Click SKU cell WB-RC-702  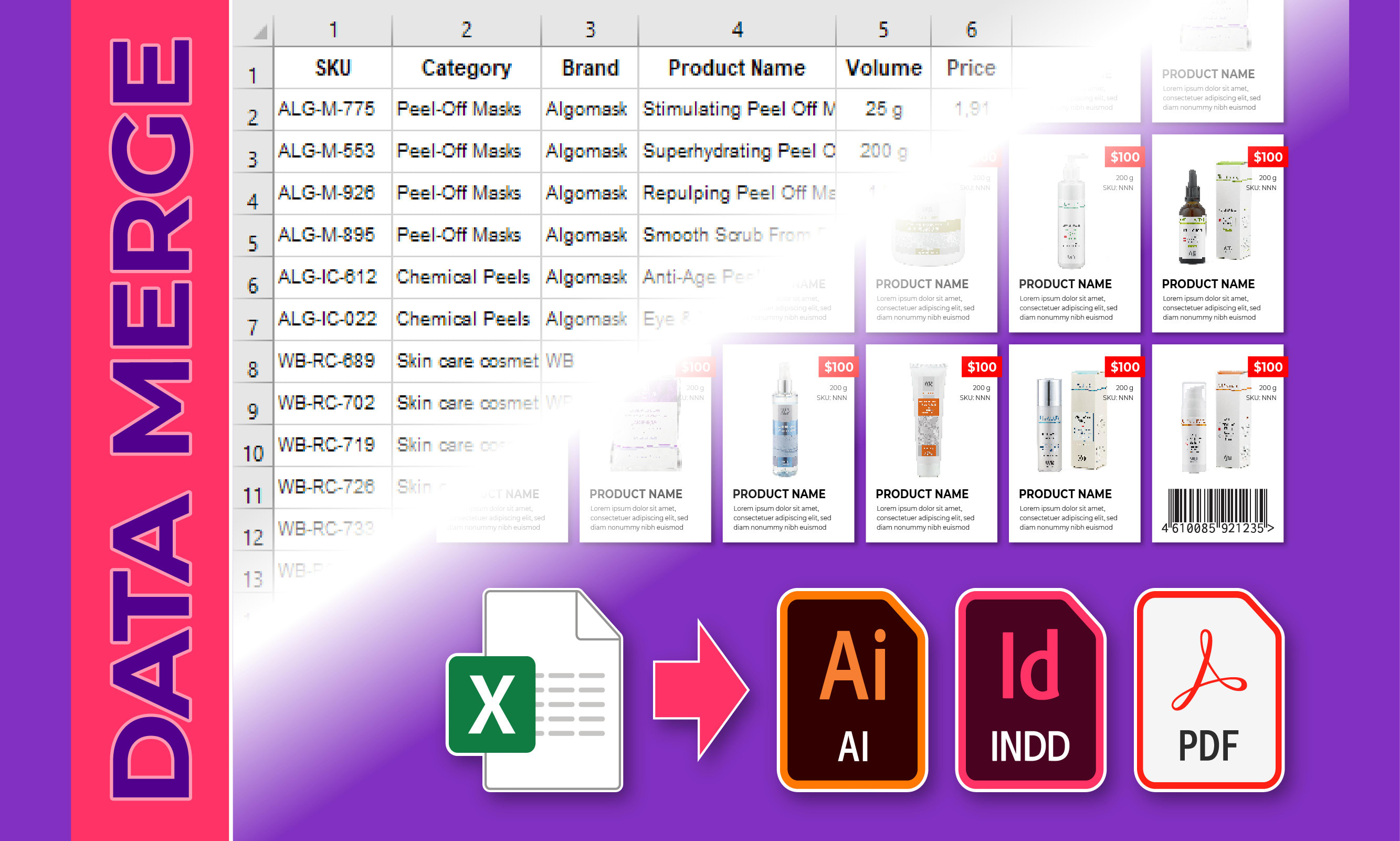coord(327,403)
